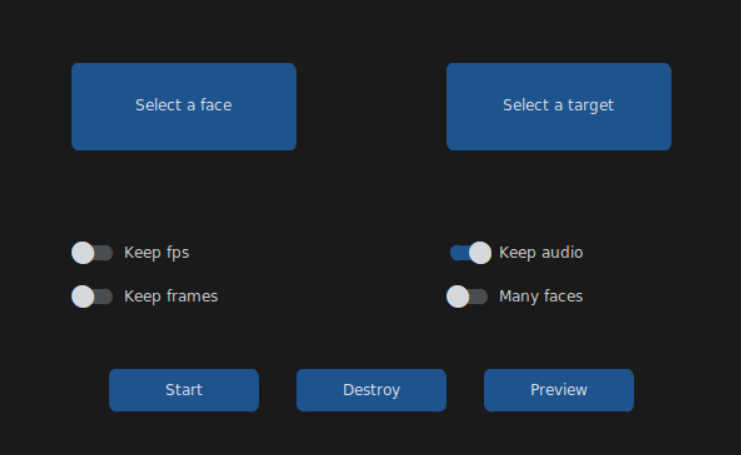
Task: Click the Select a target button
Action: [x=558, y=106]
